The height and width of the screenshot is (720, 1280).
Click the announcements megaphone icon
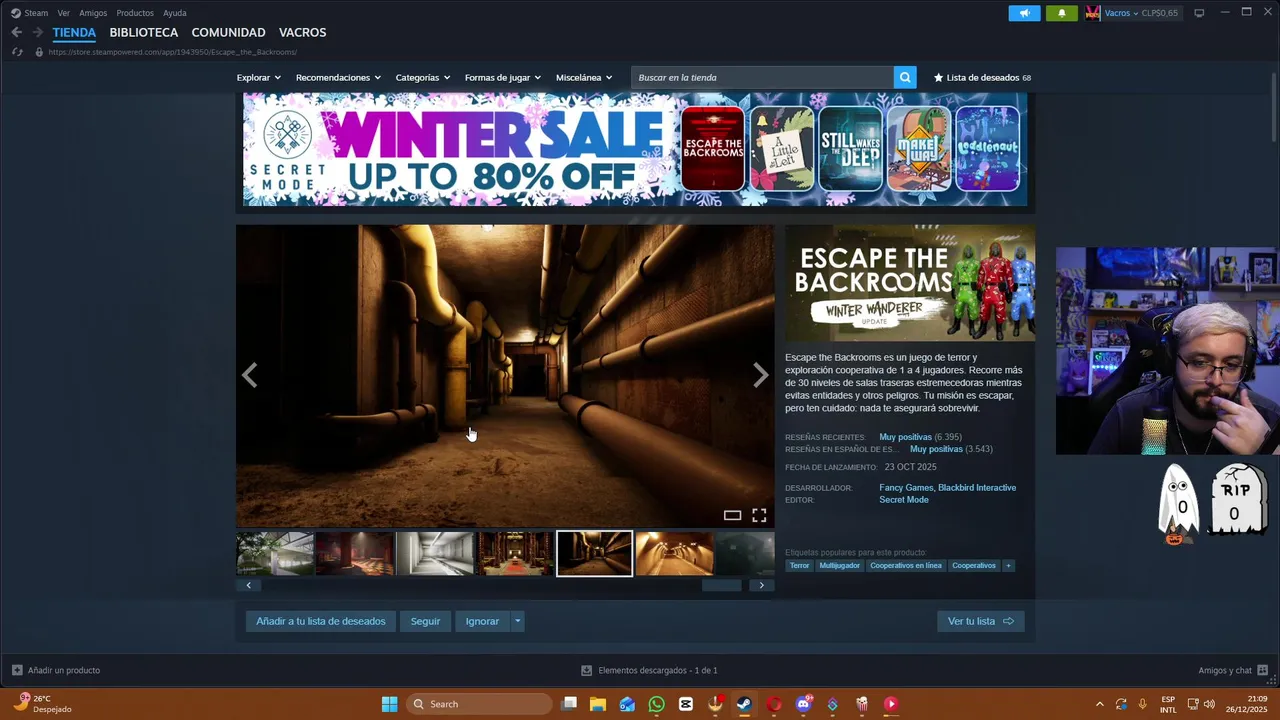click(x=1024, y=13)
